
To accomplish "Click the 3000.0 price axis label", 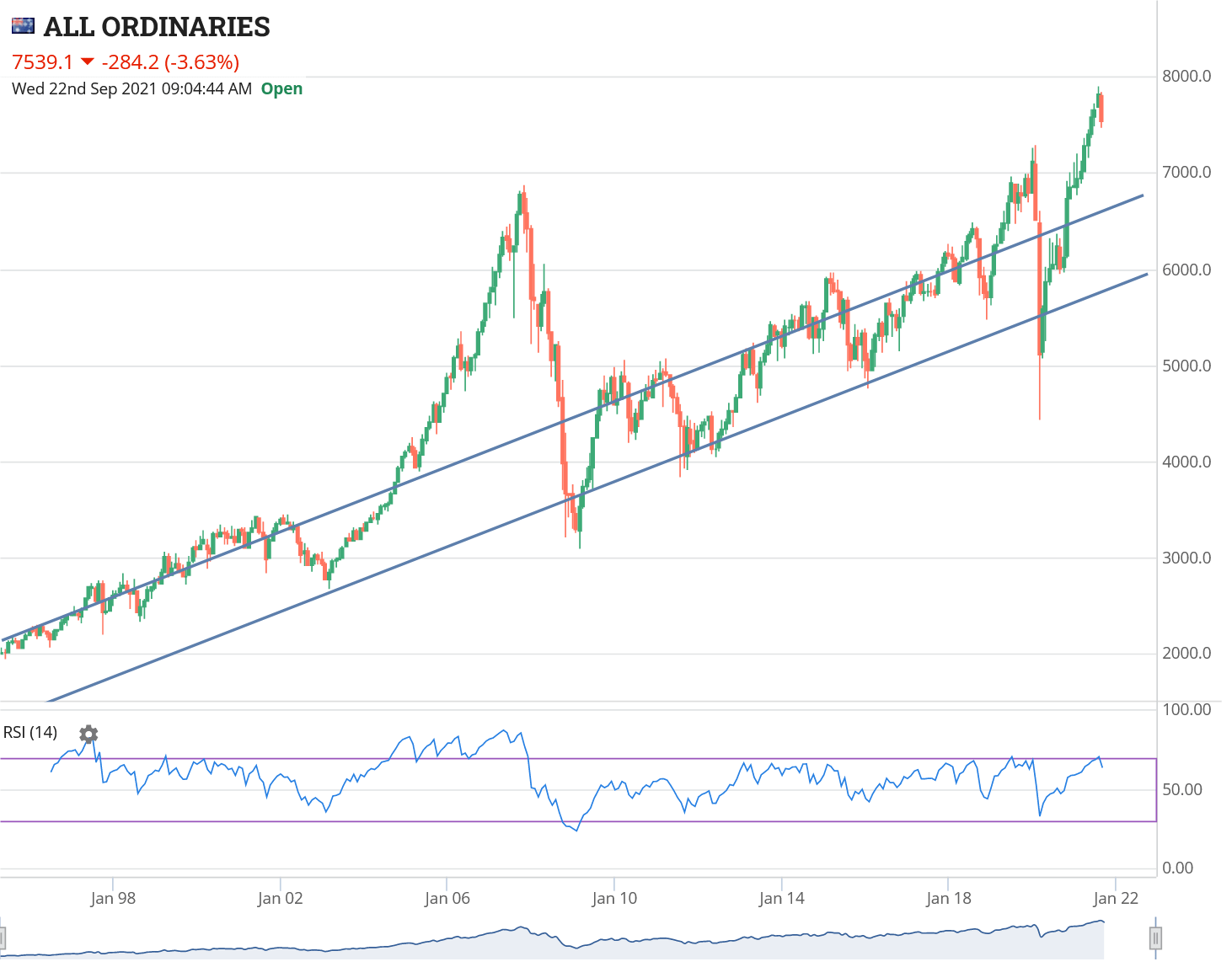I will (x=1186, y=558).
